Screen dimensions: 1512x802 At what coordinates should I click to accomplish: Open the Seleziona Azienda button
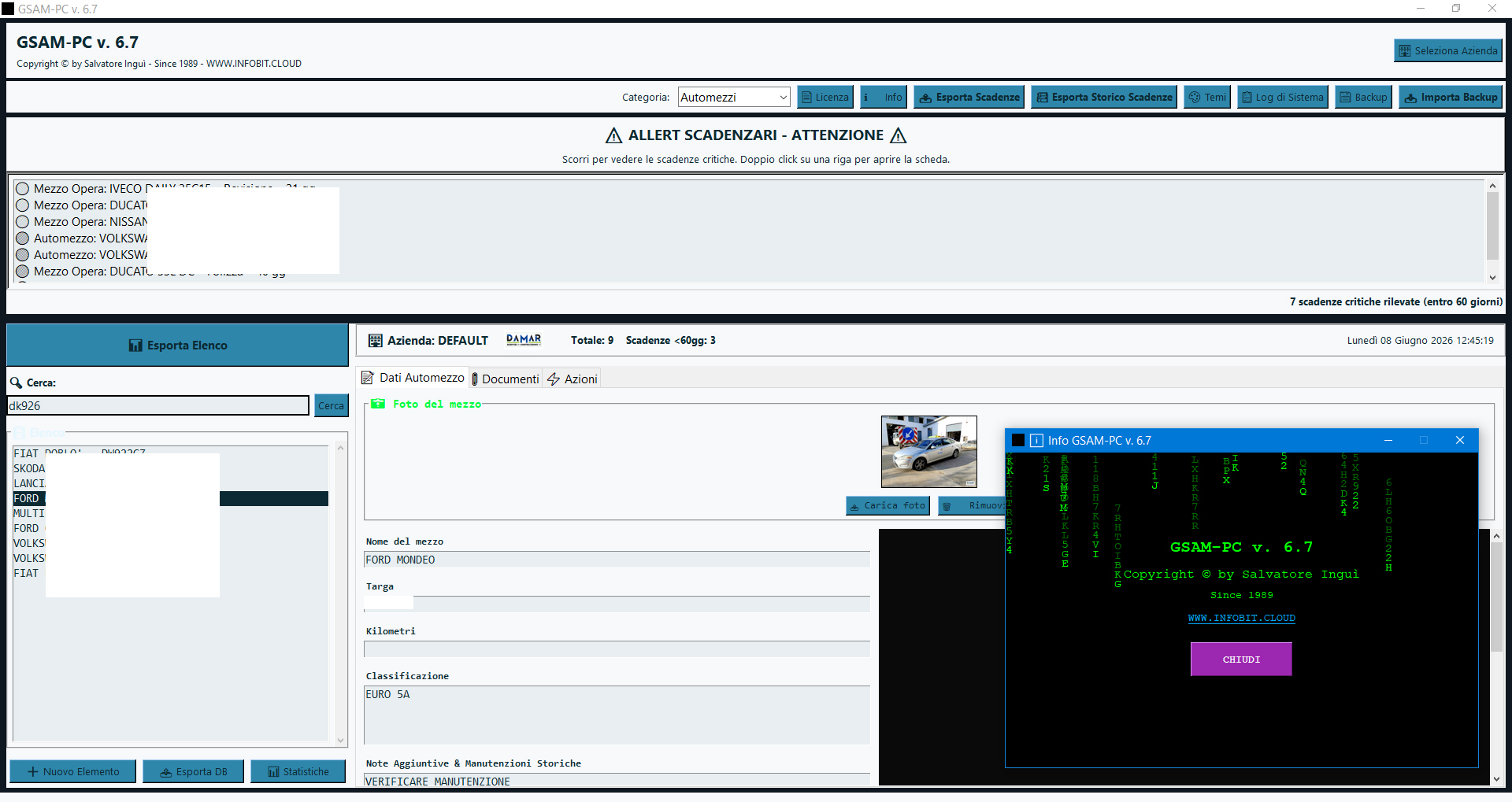(1447, 50)
